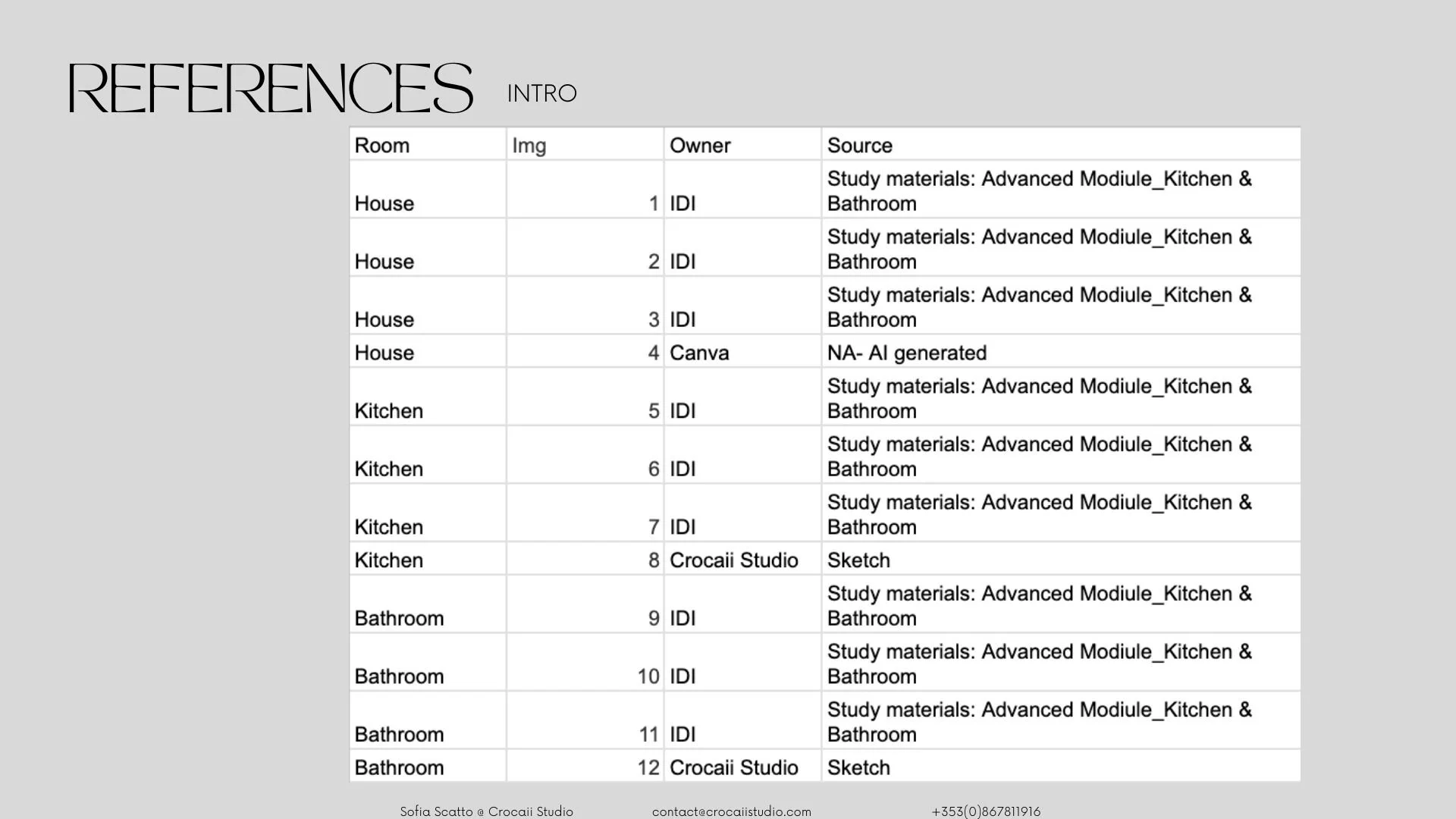Select Crocaii Studio cell in row 8
Viewport: 1456px width, 819px height.
733,560
